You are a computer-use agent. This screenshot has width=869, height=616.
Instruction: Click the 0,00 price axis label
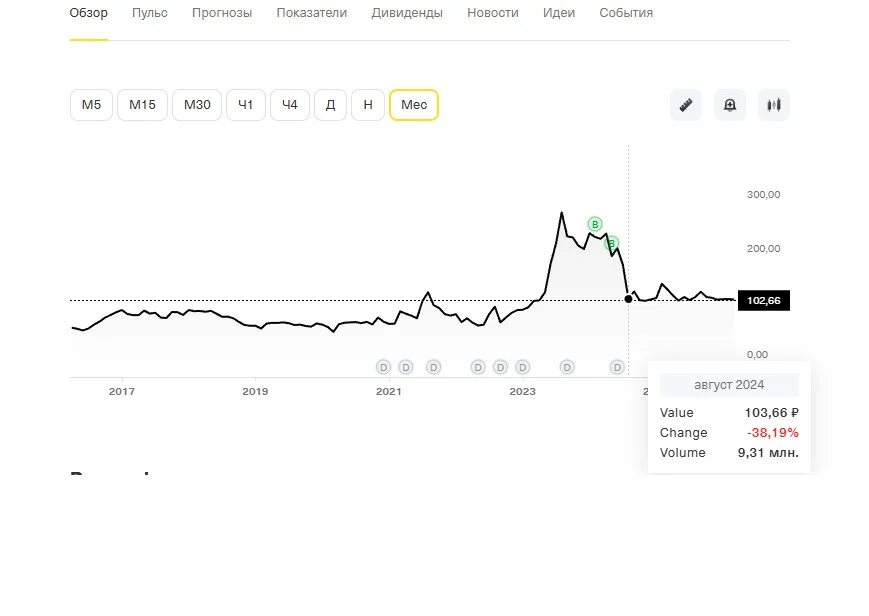757,355
